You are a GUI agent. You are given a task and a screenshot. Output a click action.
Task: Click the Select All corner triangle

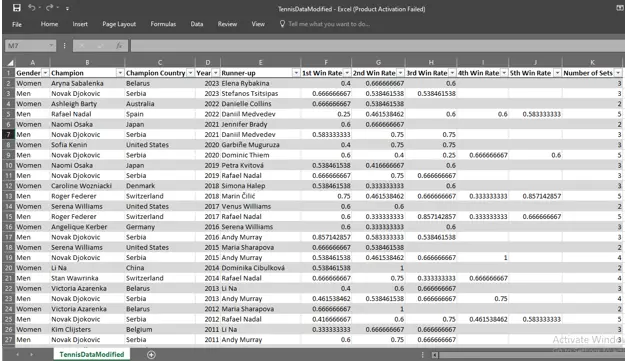click(x=10, y=62)
